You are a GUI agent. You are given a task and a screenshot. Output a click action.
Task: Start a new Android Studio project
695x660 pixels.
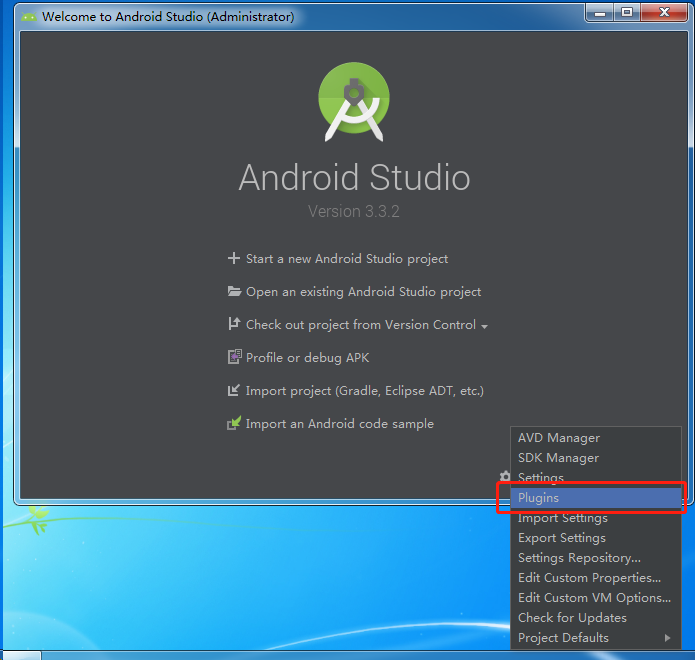coord(347,258)
